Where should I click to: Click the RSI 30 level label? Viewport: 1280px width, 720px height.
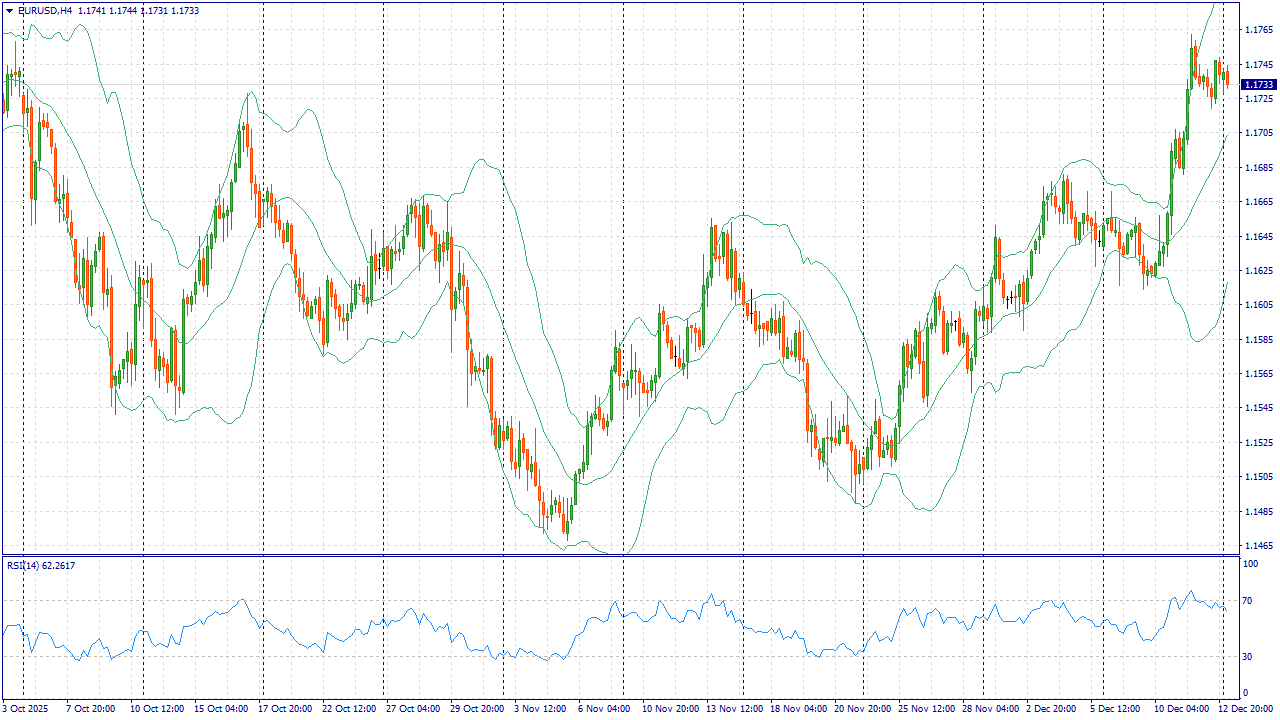pos(1247,657)
